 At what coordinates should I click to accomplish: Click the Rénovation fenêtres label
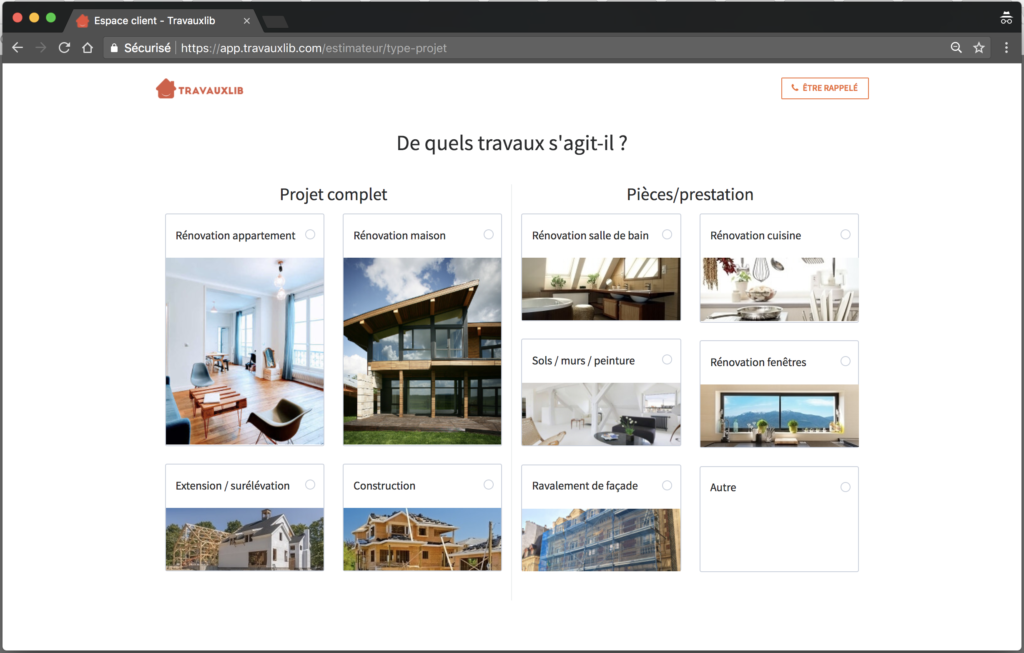[758, 362]
